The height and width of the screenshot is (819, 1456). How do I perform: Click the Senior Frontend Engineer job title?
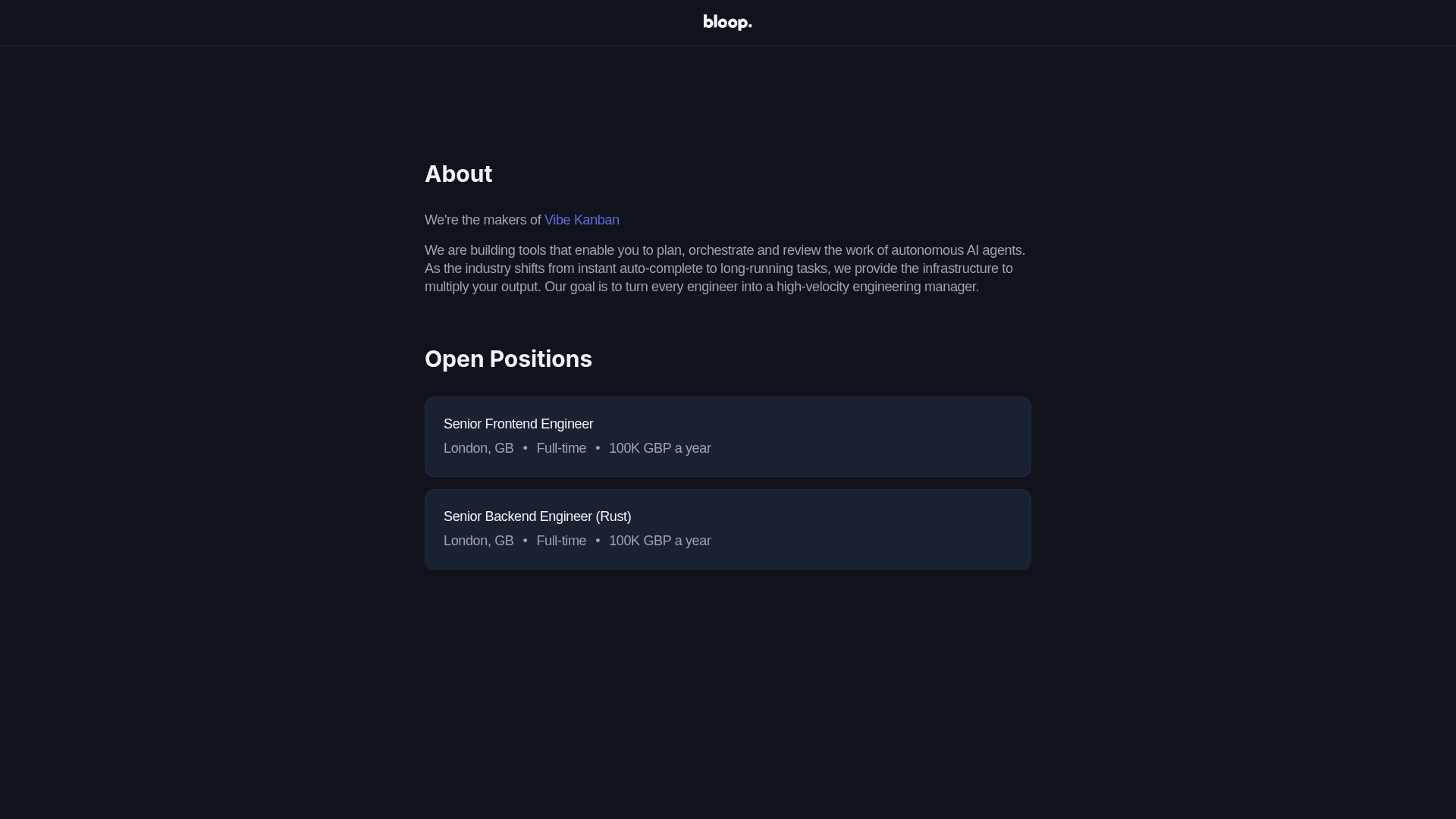[x=518, y=424]
